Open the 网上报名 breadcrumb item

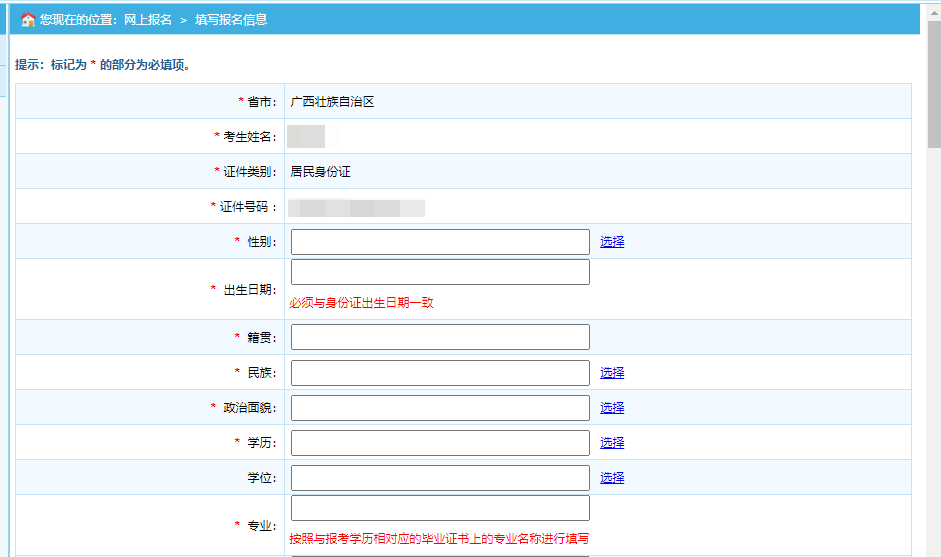pyautogui.click(x=148, y=19)
